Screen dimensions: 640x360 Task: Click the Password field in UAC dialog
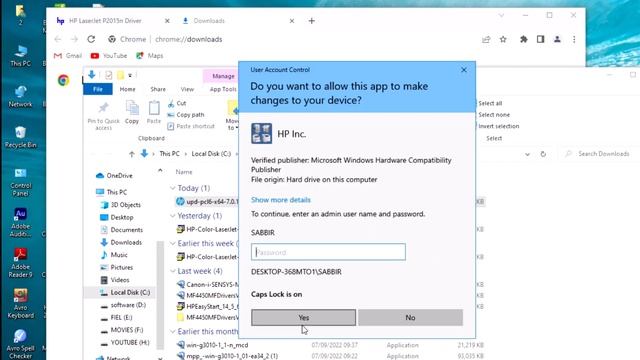point(328,252)
